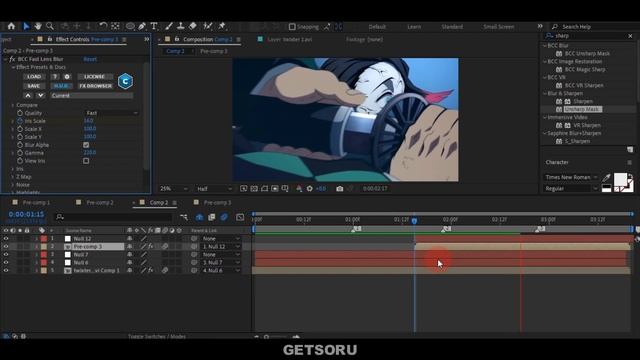Select the Puppet Pin tool
Viewport: 640px width, 360px height.
222,26
